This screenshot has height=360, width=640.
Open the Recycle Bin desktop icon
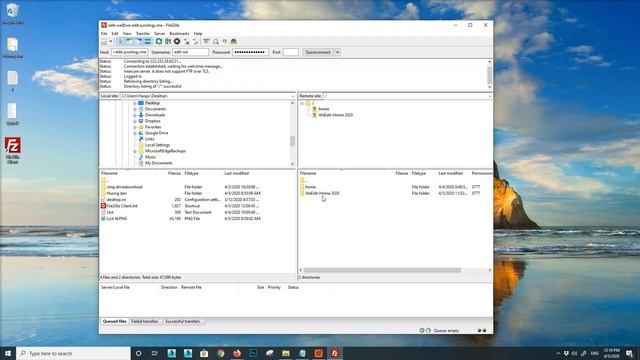click(x=13, y=13)
